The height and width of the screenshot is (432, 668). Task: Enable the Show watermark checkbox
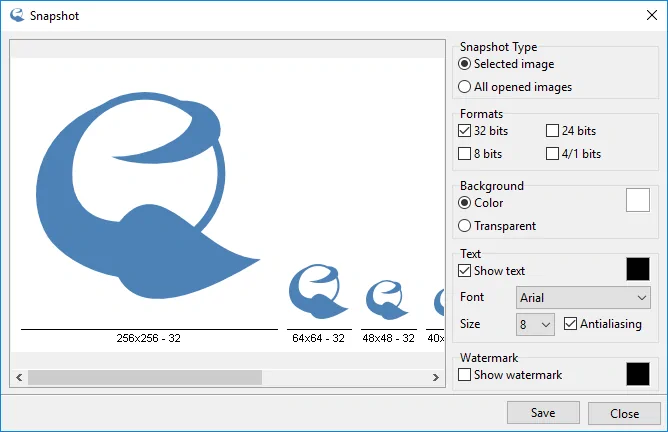(x=465, y=375)
